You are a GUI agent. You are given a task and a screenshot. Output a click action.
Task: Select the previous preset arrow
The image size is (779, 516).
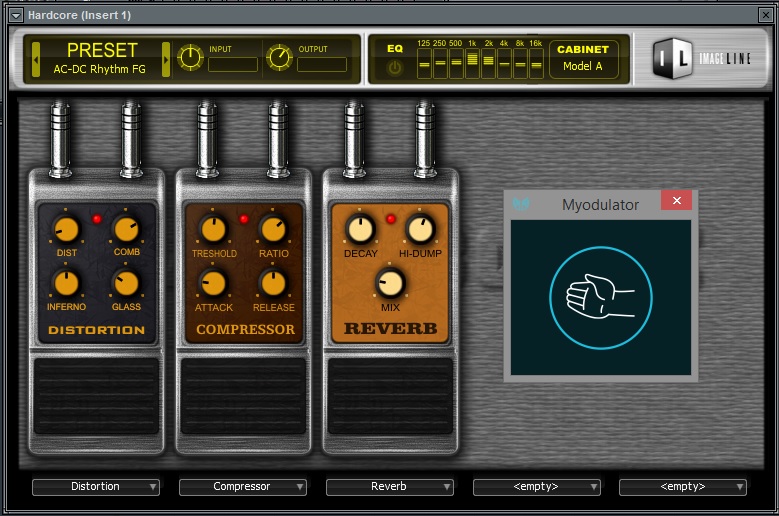click(36, 59)
